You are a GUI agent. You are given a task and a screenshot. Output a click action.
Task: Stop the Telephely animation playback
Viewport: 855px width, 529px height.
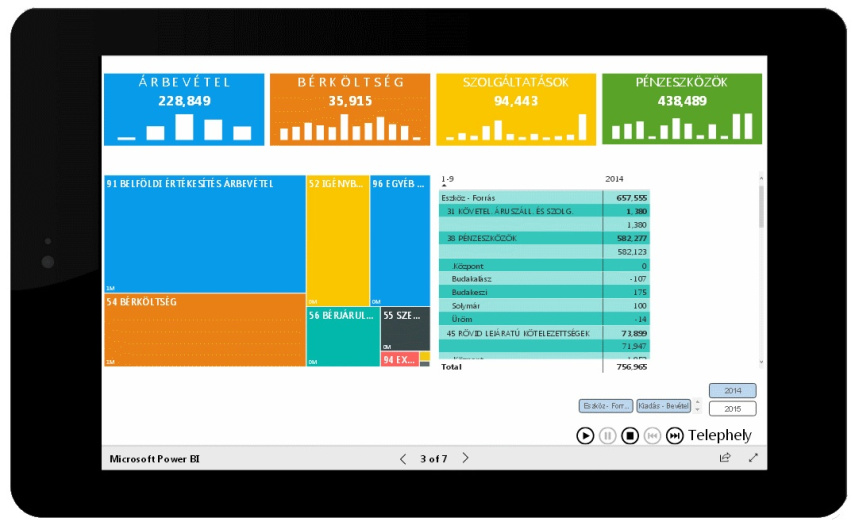click(630, 435)
